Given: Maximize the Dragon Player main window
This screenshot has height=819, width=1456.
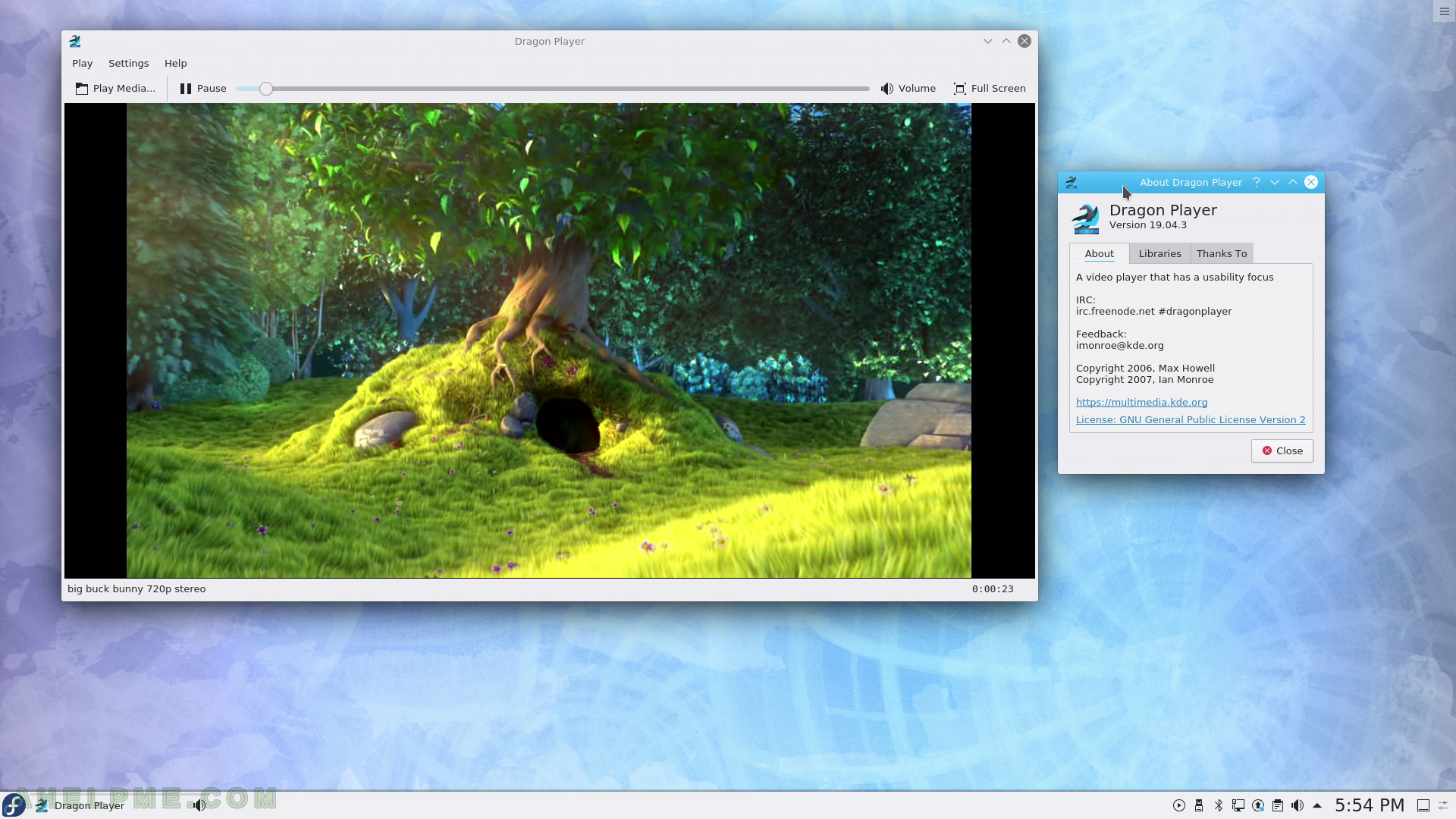Looking at the screenshot, I should 1006,42.
